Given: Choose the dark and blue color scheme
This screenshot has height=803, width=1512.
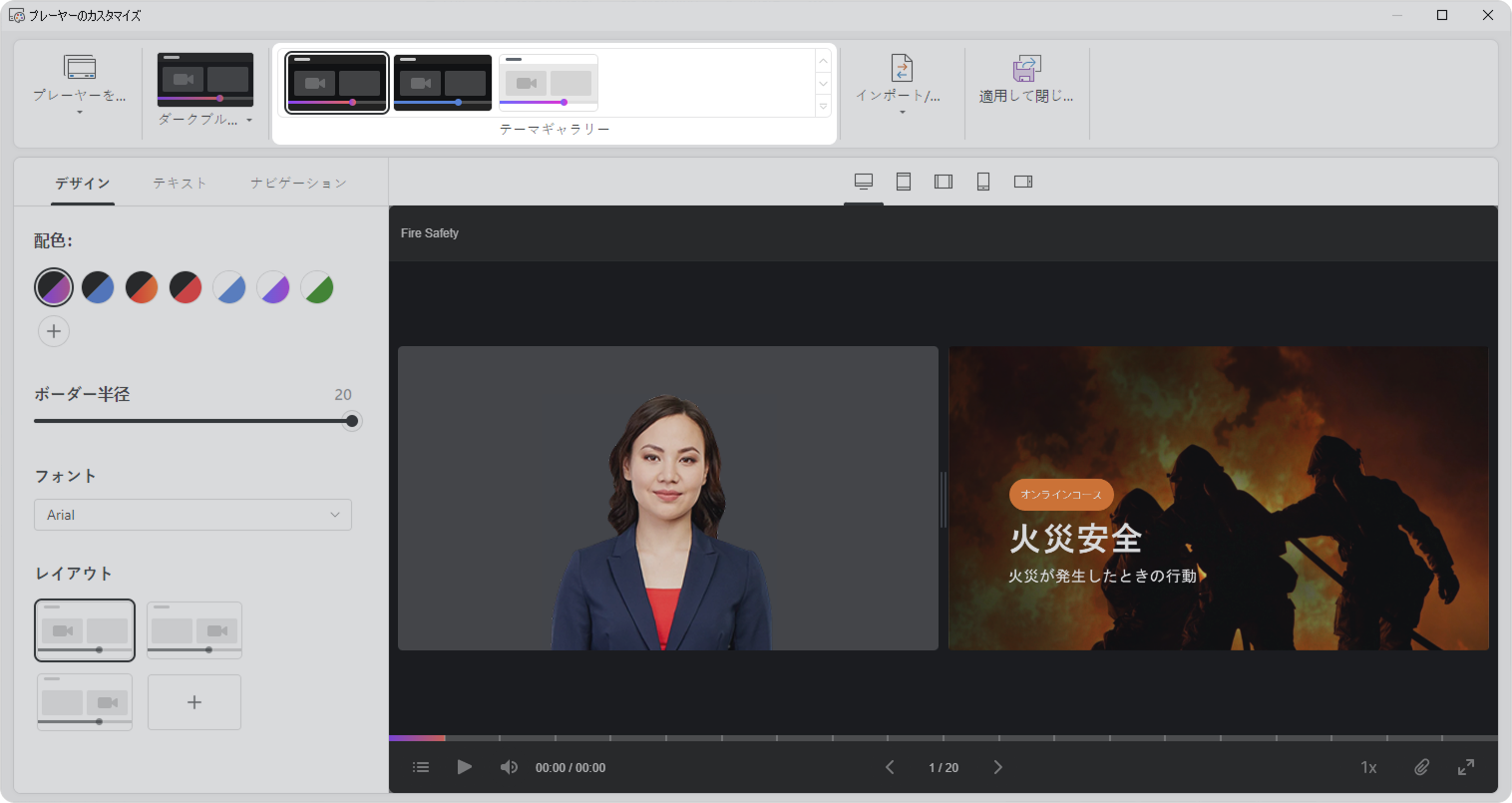Looking at the screenshot, I should [x=98, y=287].
